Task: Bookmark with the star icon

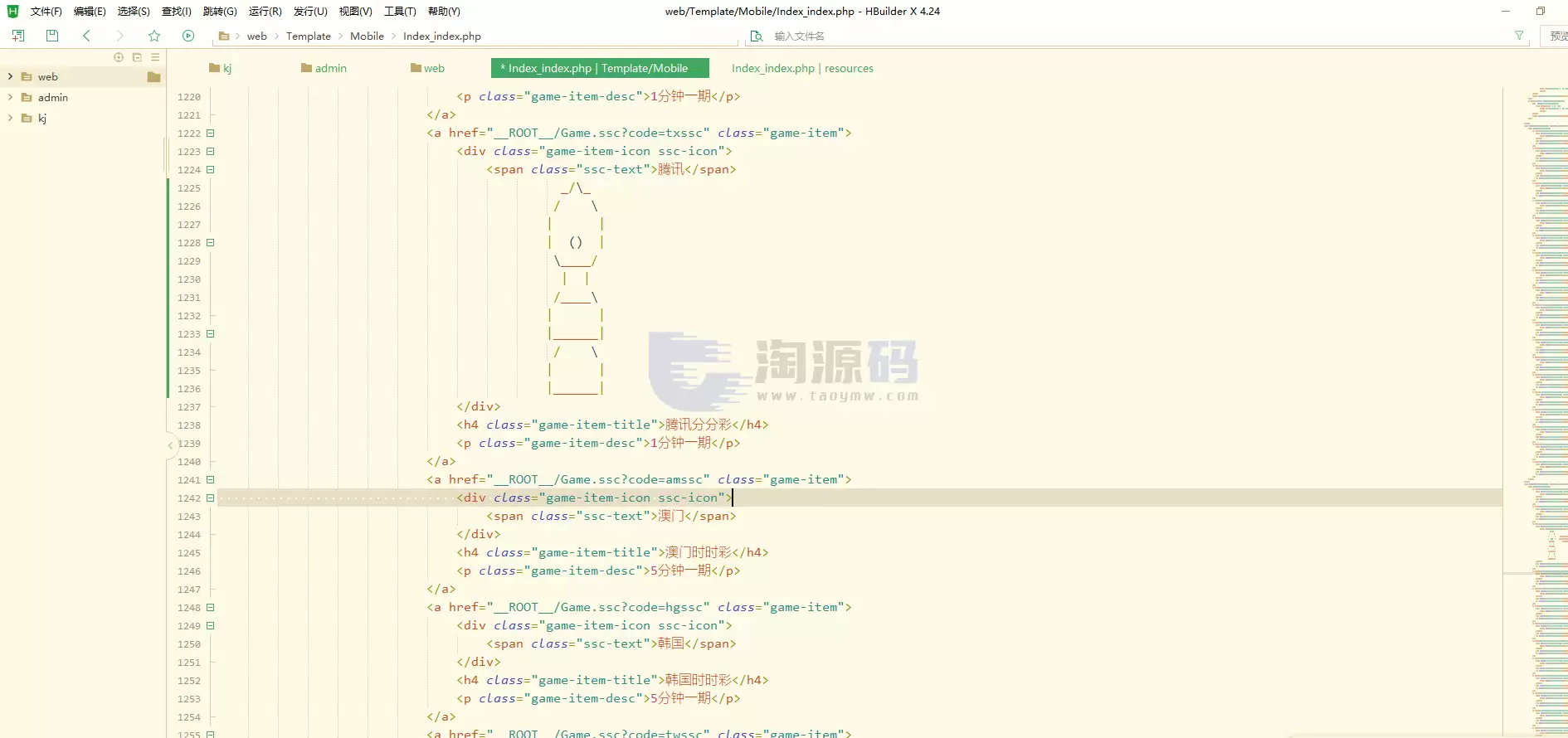Action: click(x=154, y=36)
